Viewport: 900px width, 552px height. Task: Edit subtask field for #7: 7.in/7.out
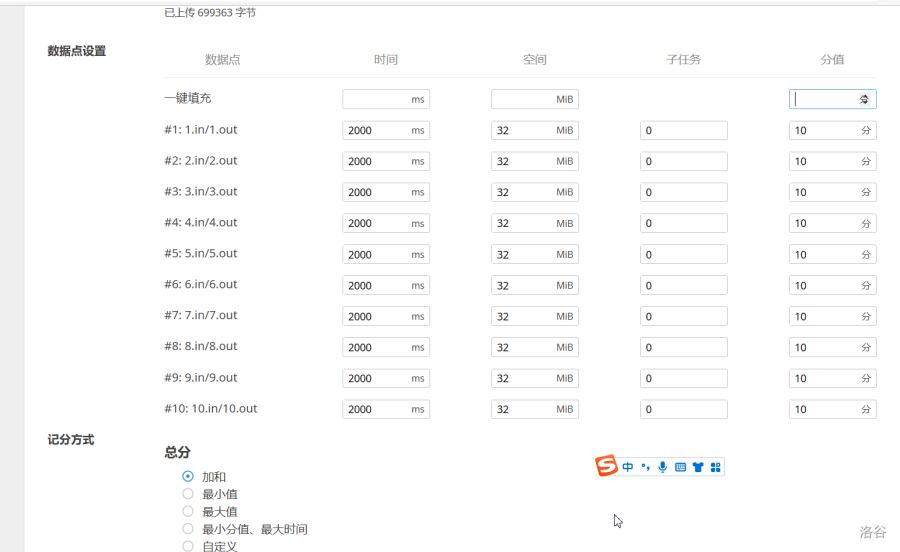(x=684, y=316)
